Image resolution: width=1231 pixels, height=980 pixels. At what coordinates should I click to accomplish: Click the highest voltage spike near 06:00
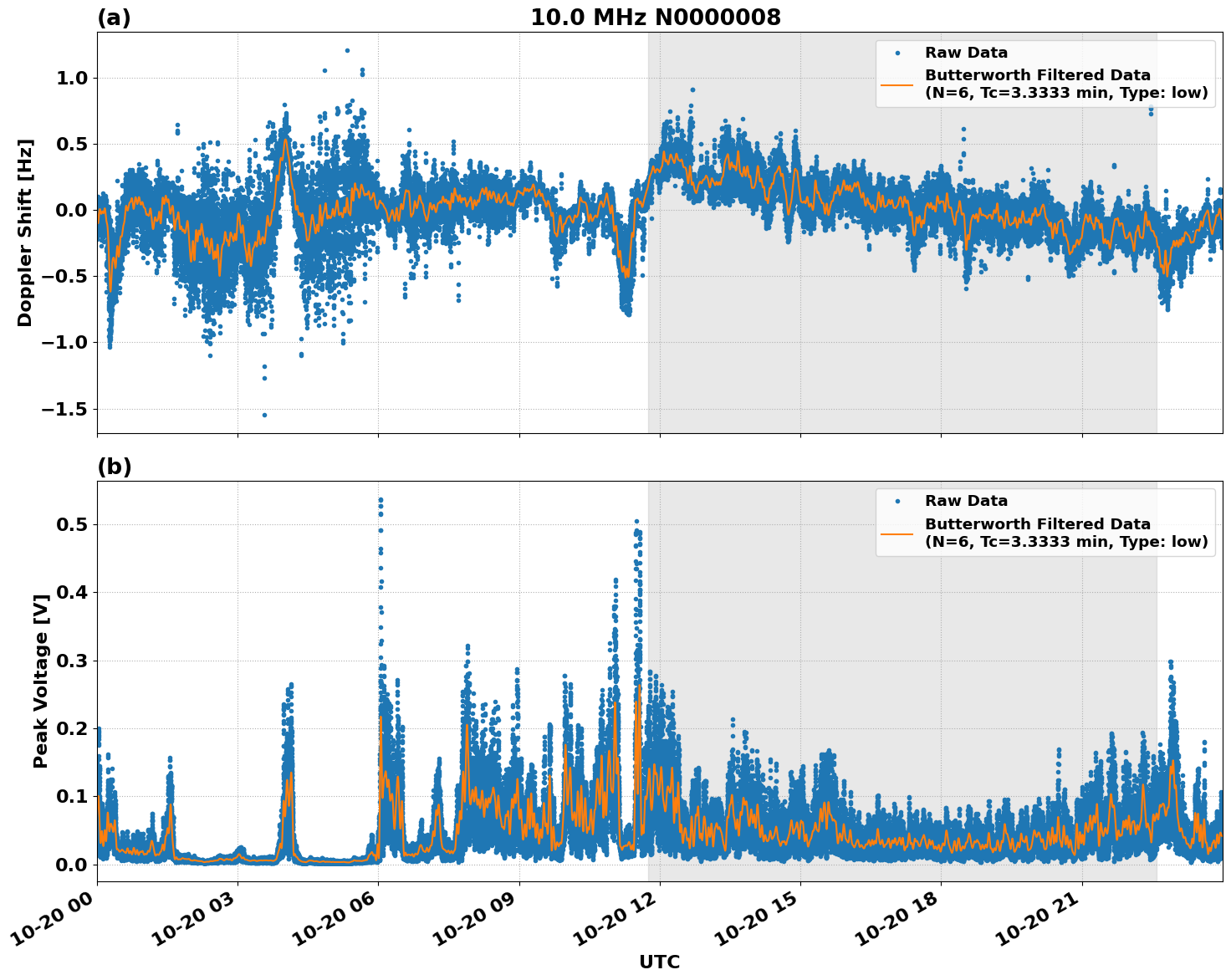click(x=381, y=500)
